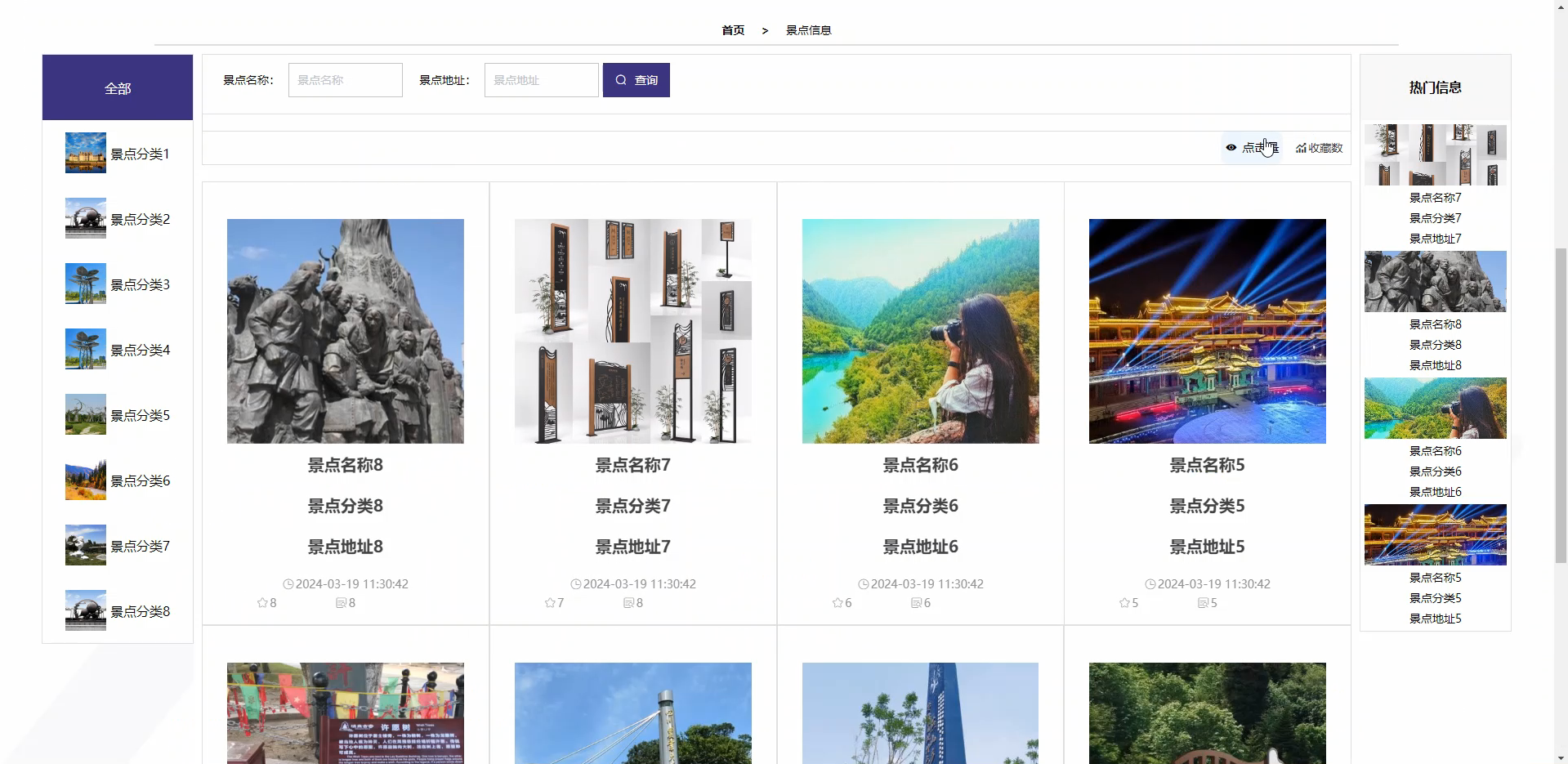The image size is (1568, 764).
Task: Select category 景点分类3
Action: coord(118,284)
